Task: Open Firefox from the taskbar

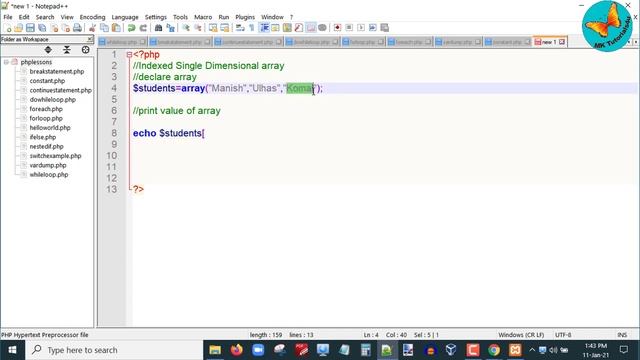Action: 236,350
